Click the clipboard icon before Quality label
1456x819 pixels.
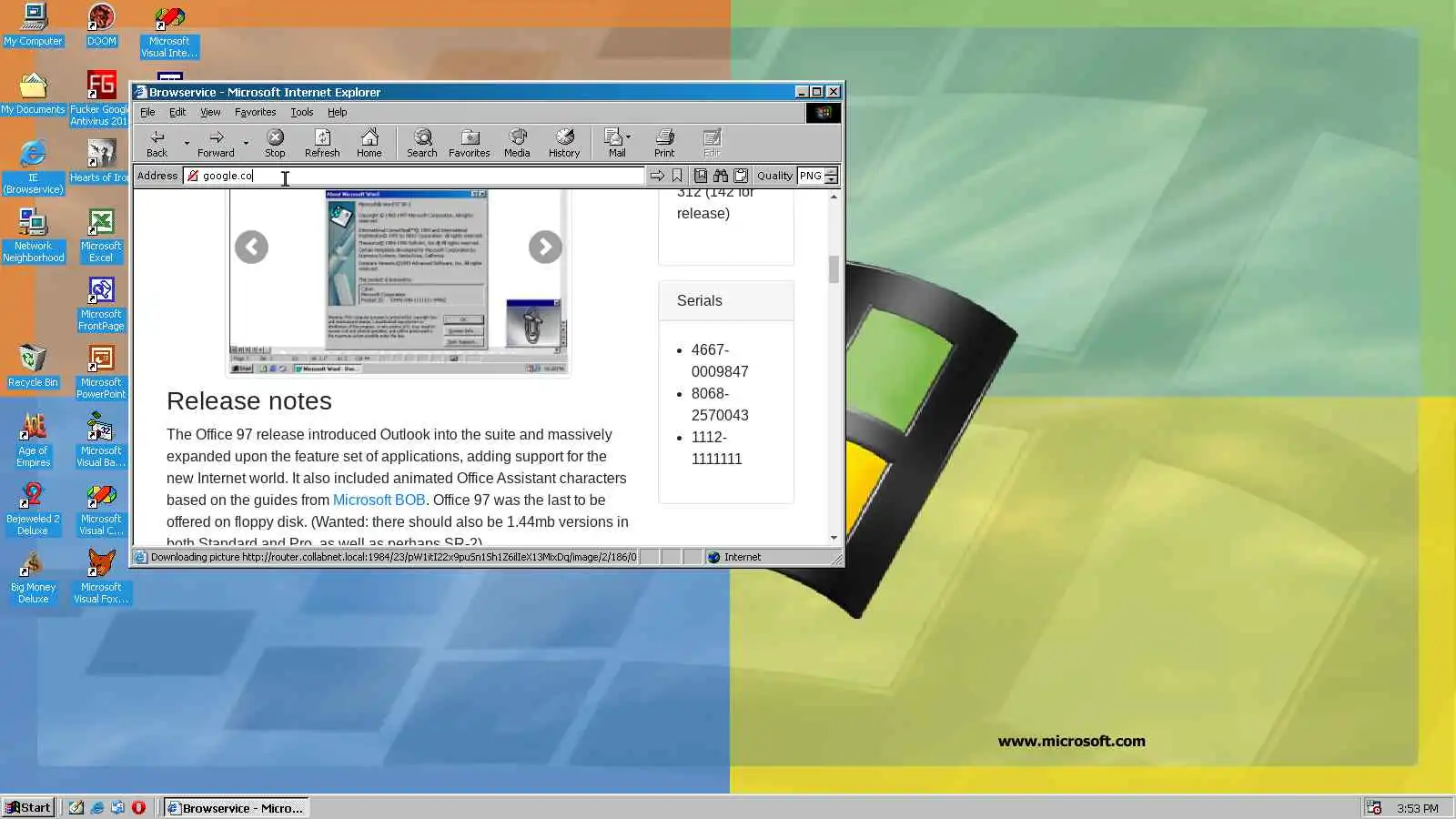pyautogui.click(x=741, y=176)
